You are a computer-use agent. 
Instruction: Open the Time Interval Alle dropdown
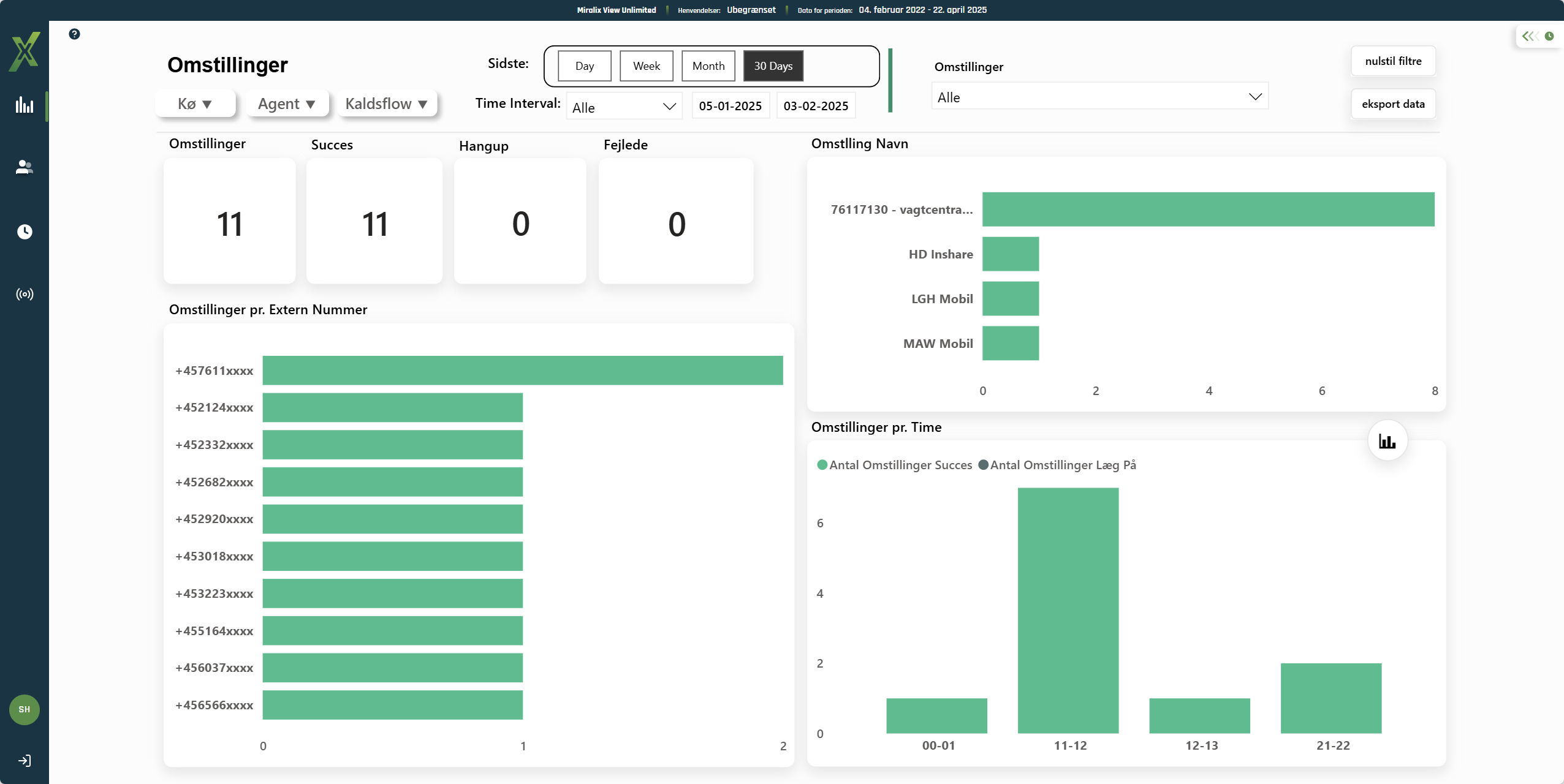click(x=624, y=107)
